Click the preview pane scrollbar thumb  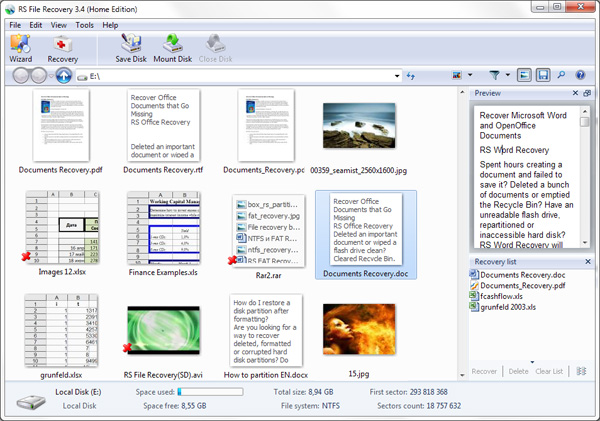(584, 122)
